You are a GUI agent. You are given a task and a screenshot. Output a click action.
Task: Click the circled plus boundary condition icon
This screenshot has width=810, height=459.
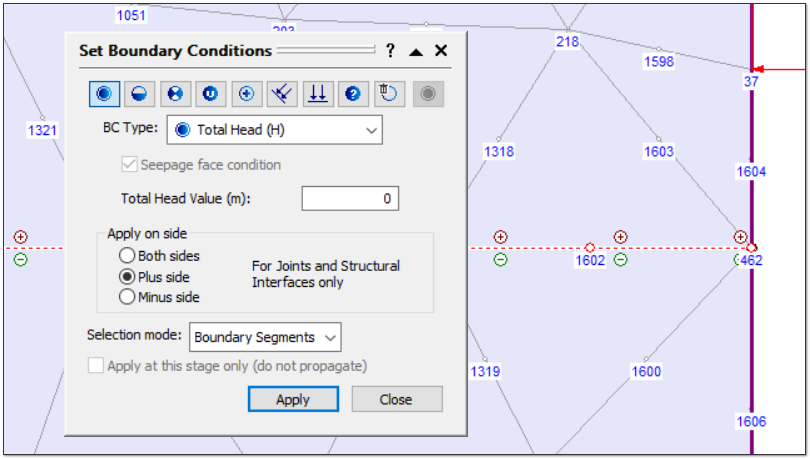coord(247,94)
